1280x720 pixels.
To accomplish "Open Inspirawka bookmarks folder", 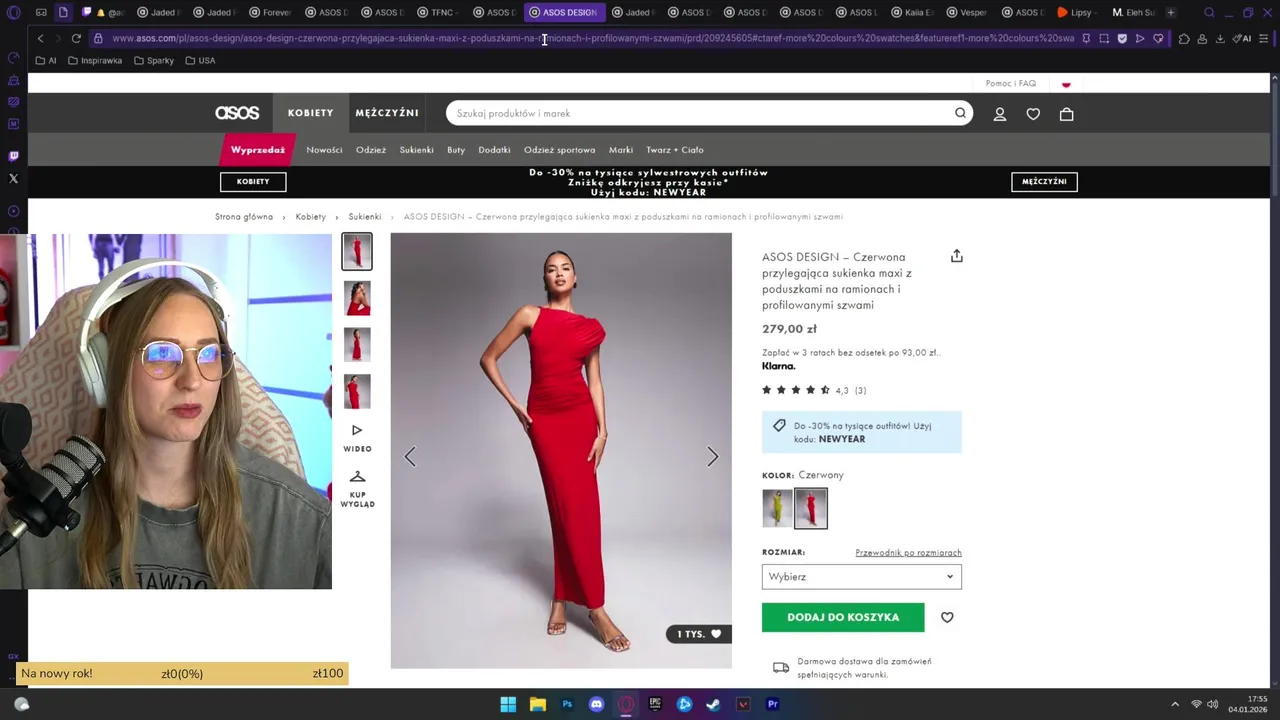I will 95,60.
